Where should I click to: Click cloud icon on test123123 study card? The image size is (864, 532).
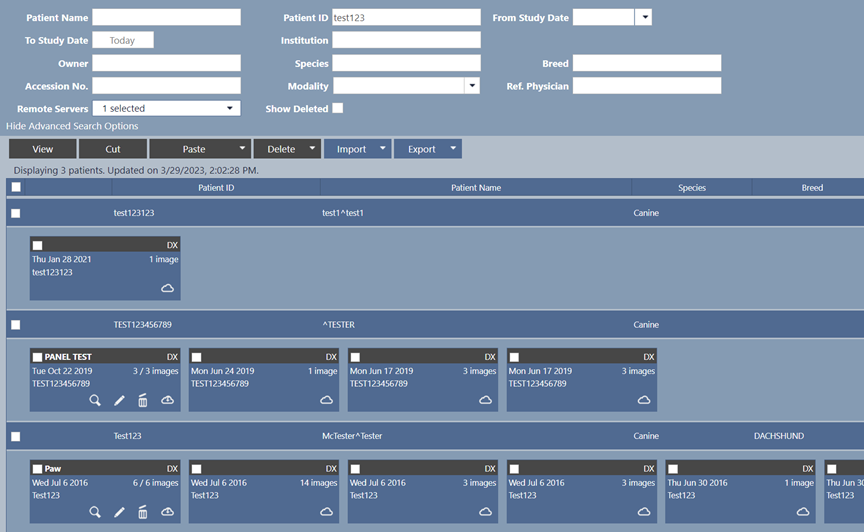click(167, 288)
